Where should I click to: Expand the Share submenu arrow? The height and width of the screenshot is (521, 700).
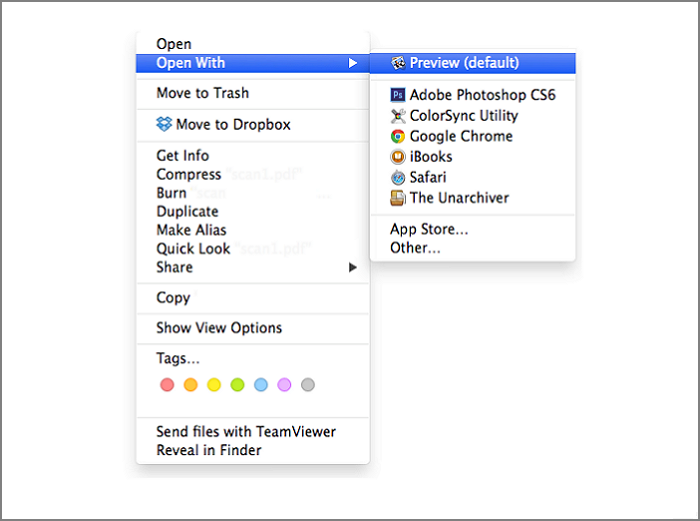(352, 267)
